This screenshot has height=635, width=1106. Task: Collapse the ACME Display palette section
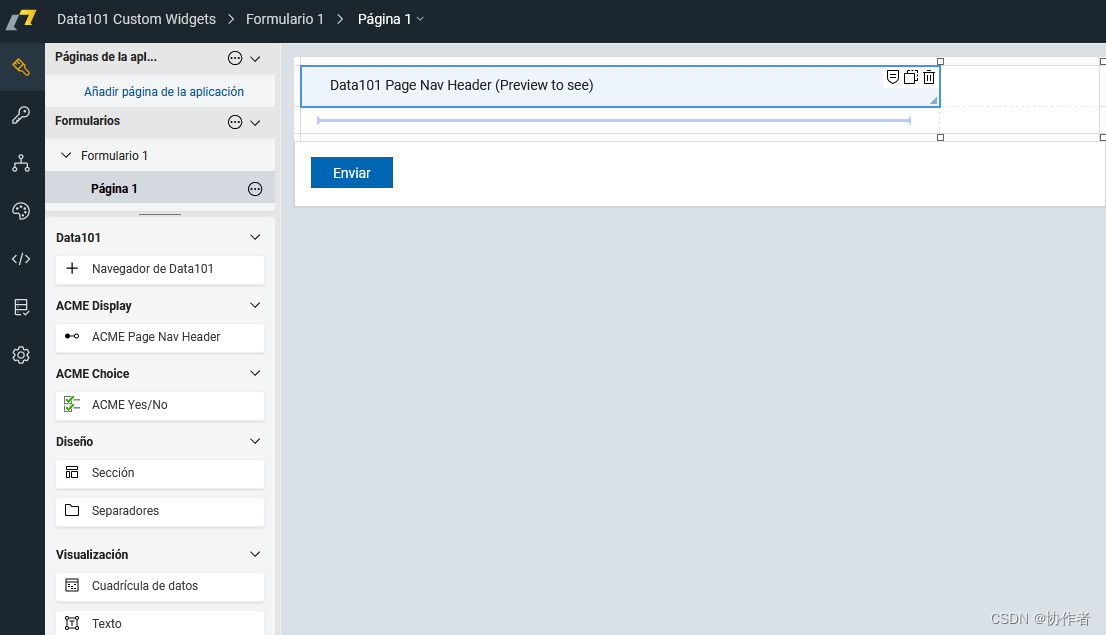pos(255,305)
